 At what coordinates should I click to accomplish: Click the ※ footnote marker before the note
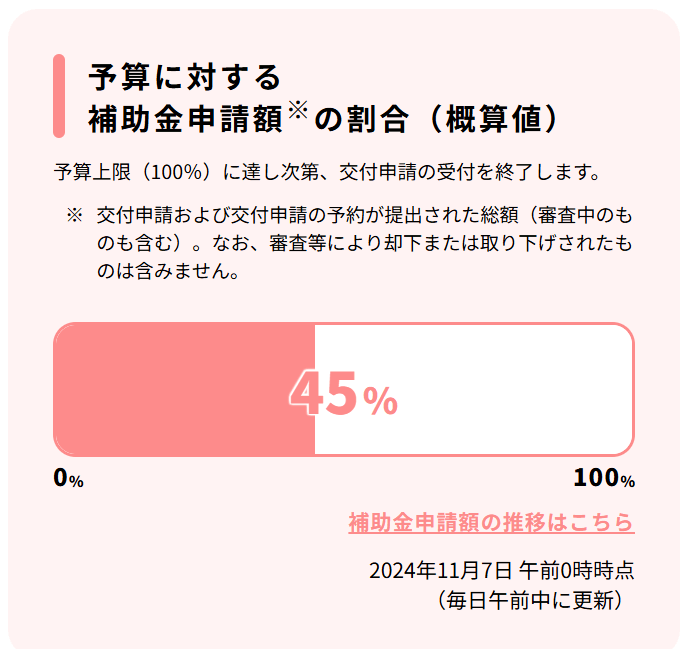74,216
